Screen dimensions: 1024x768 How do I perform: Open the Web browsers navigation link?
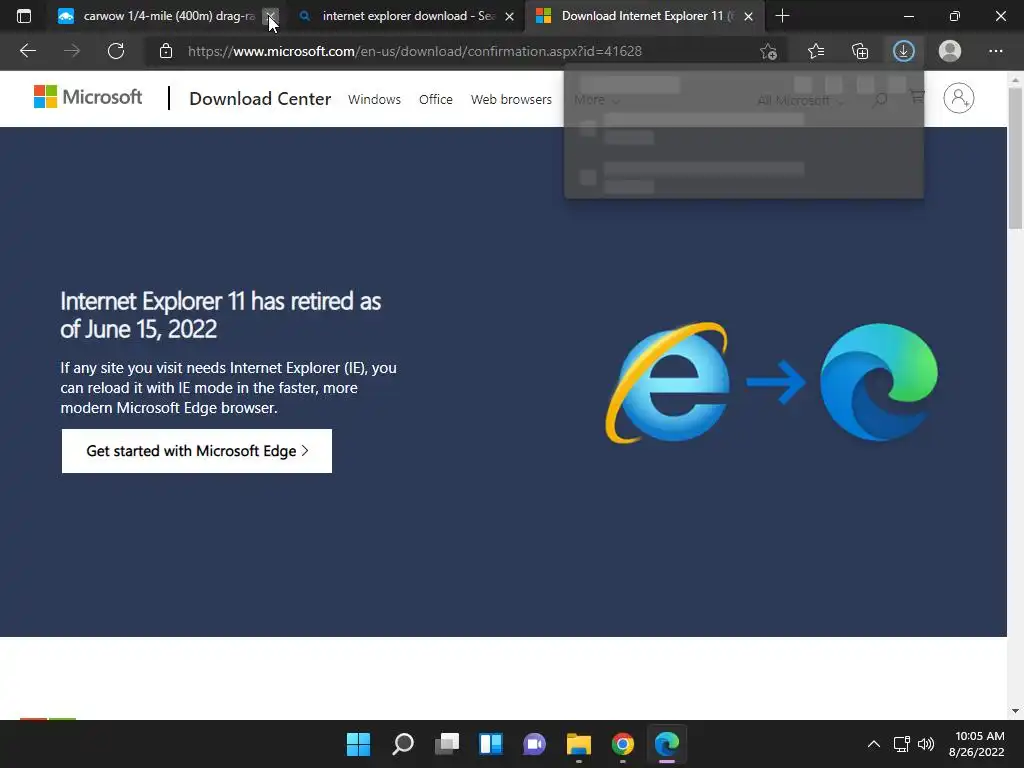(x=511, y=99)
